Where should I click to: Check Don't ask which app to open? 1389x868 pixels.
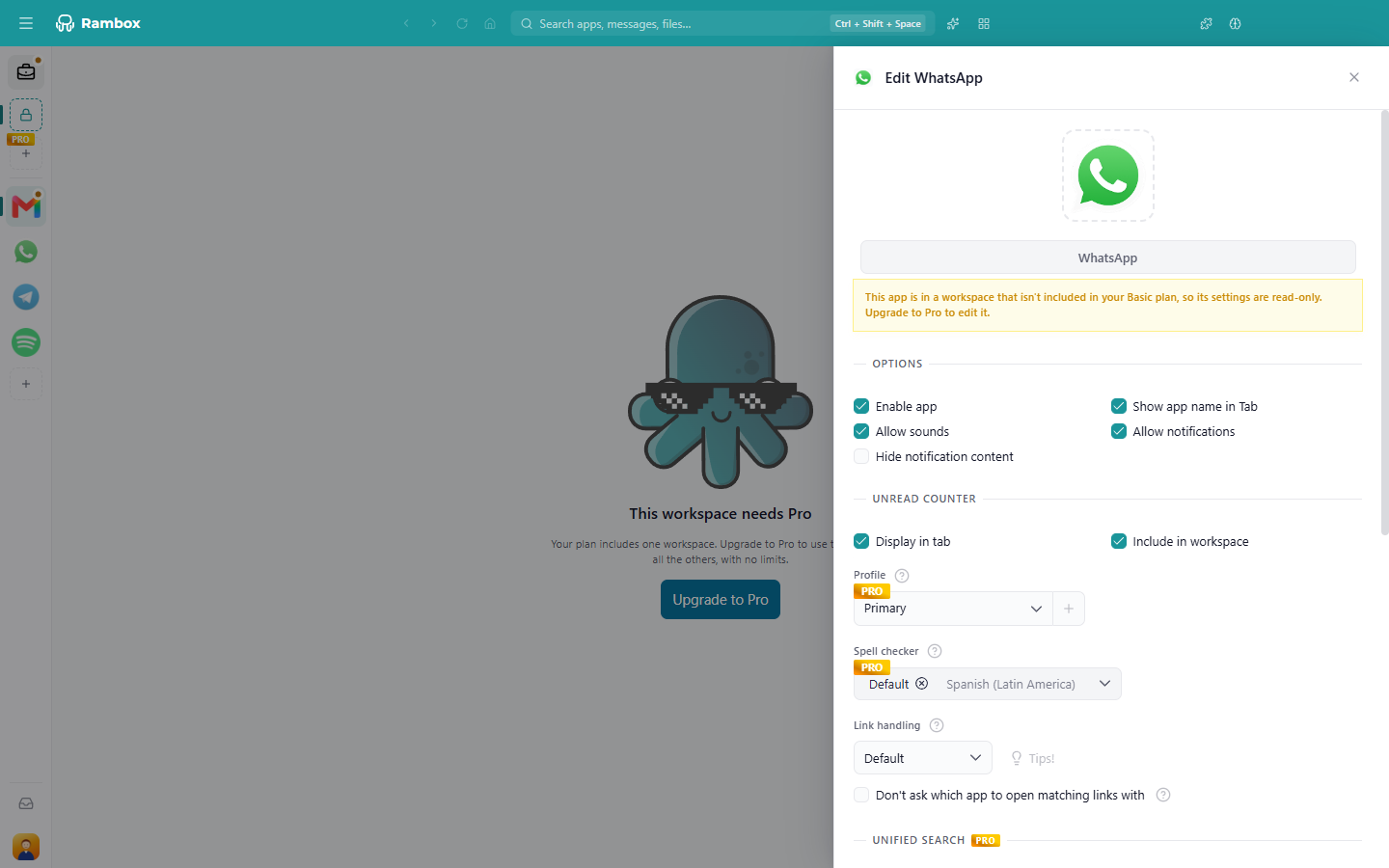pos(861,795)
